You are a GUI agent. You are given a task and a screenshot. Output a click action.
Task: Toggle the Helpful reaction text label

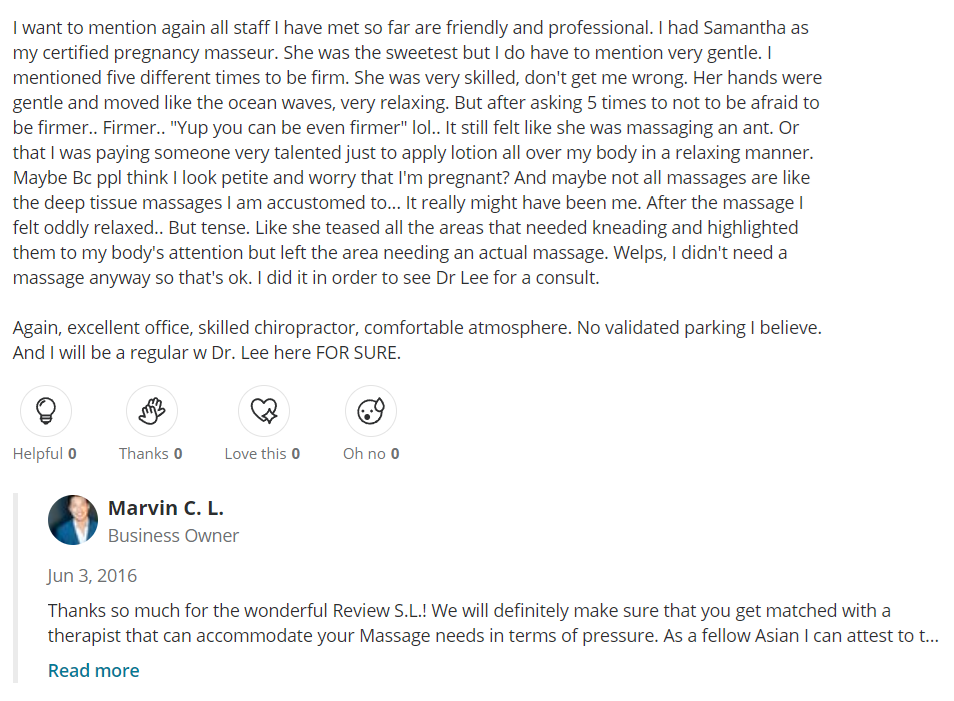[38, 454]
